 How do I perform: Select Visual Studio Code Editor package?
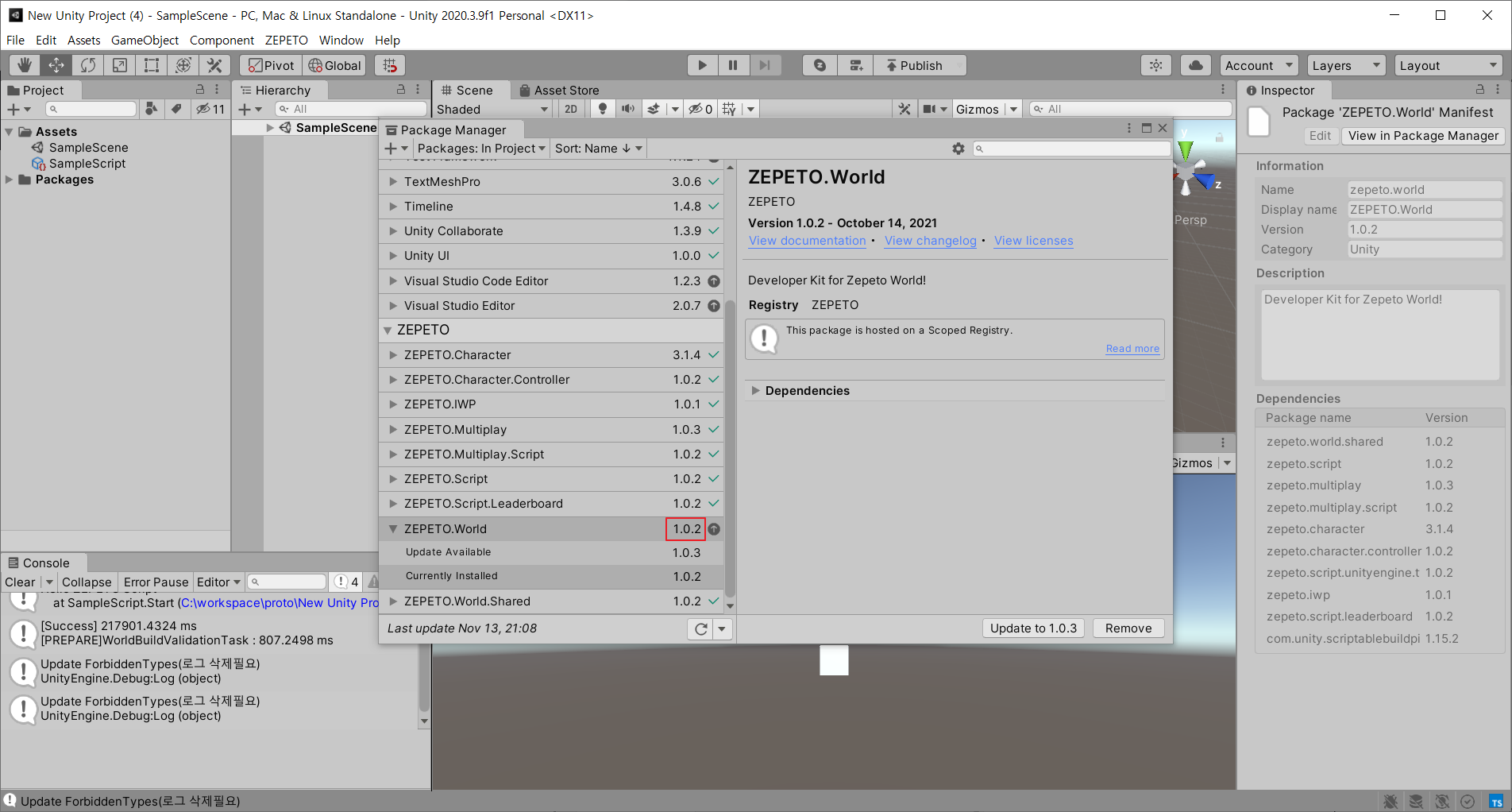[552, 280]
